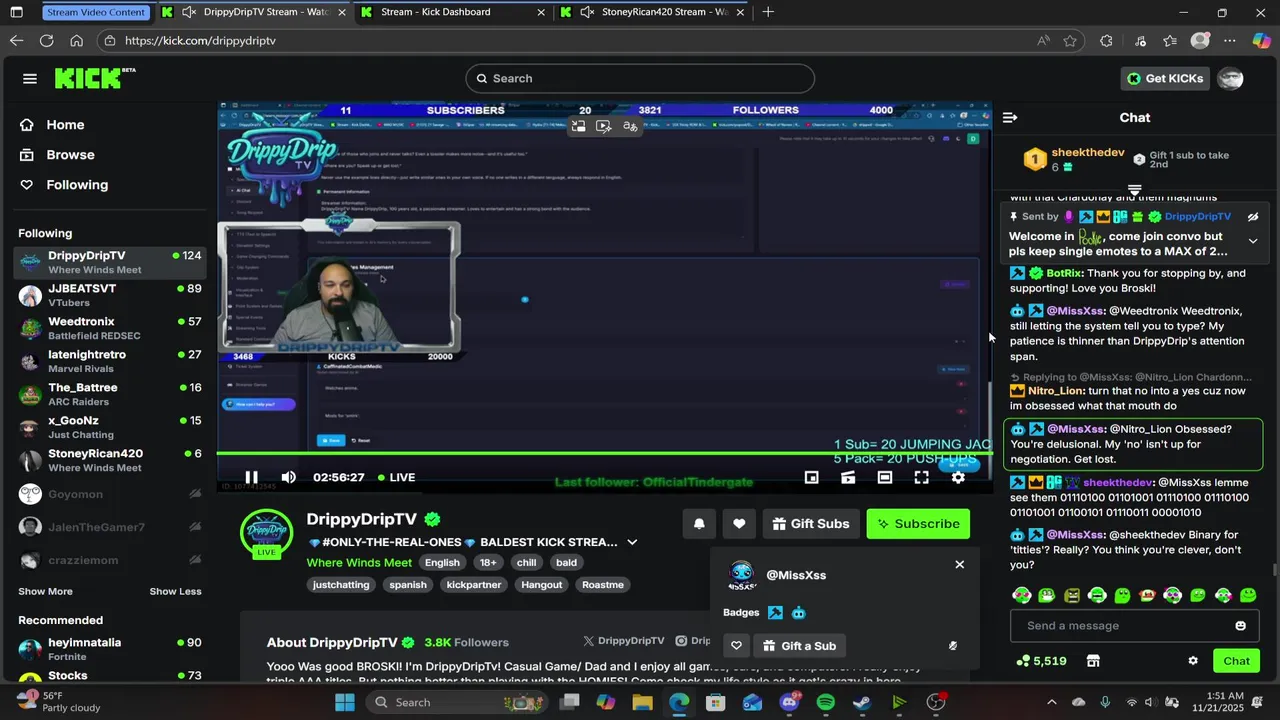Open chat settings gear icon
The height and width of the screenshot is (720, 1280).
(x=1192, y=661)
